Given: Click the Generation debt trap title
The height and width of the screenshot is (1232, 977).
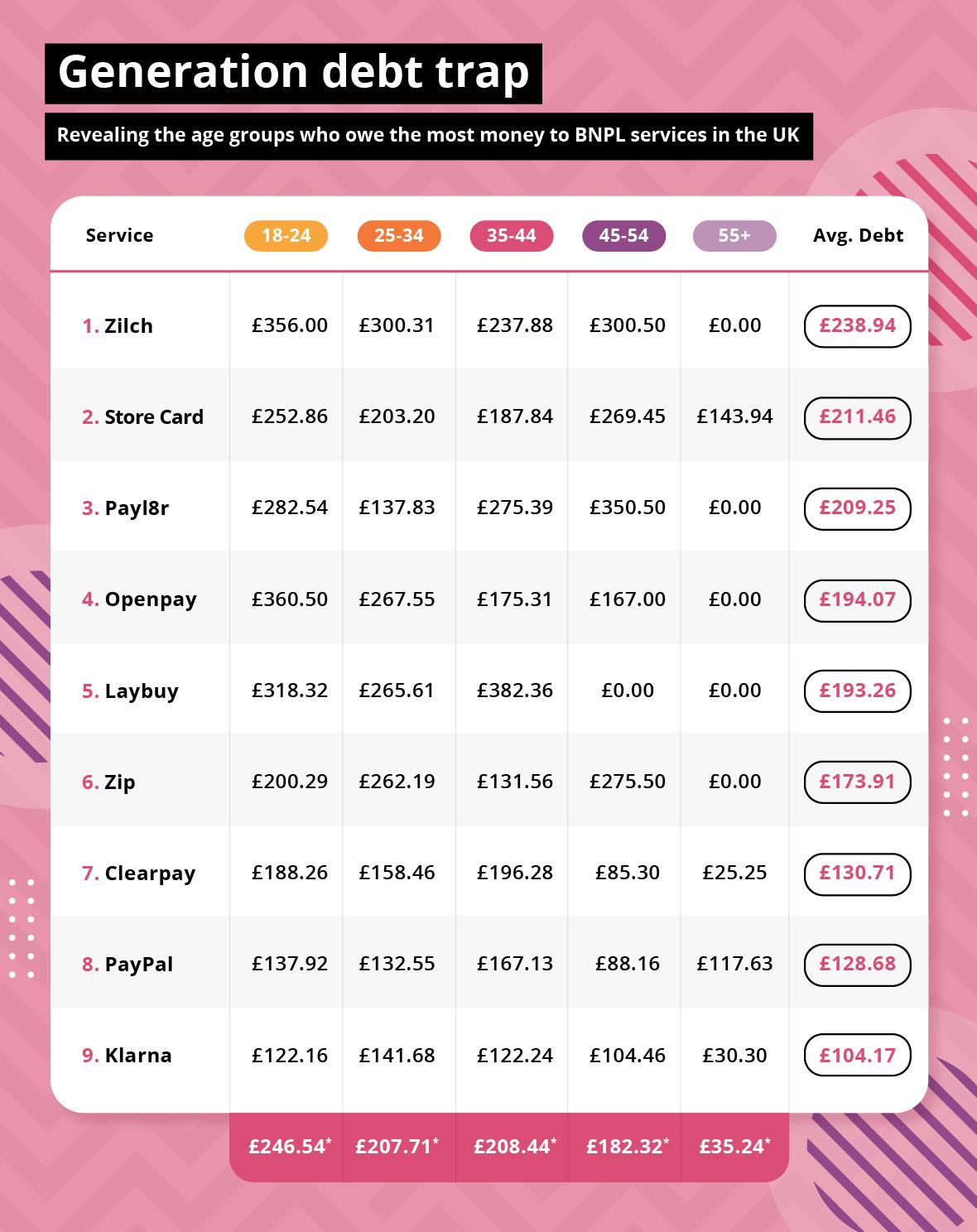Looking at the screenshot, I should (293, 72).
